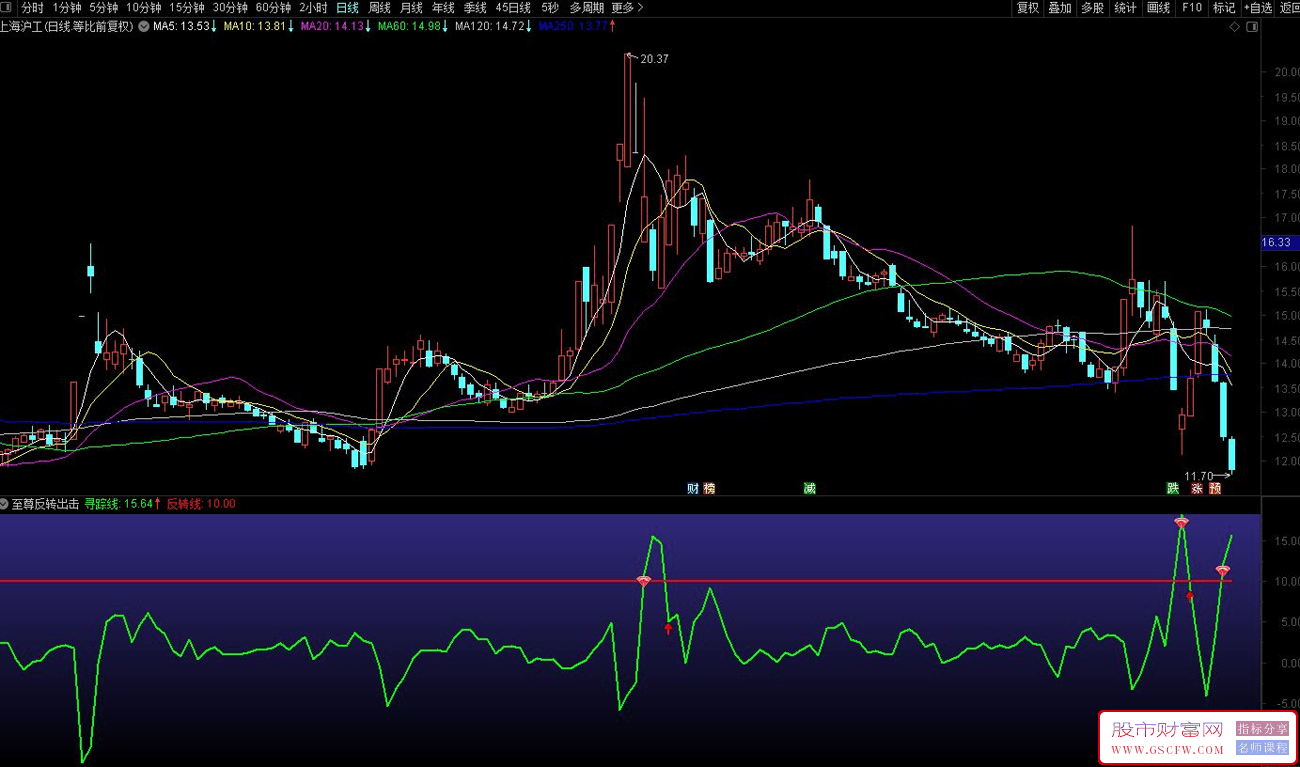Switch chart to 季线

point(475,7)
